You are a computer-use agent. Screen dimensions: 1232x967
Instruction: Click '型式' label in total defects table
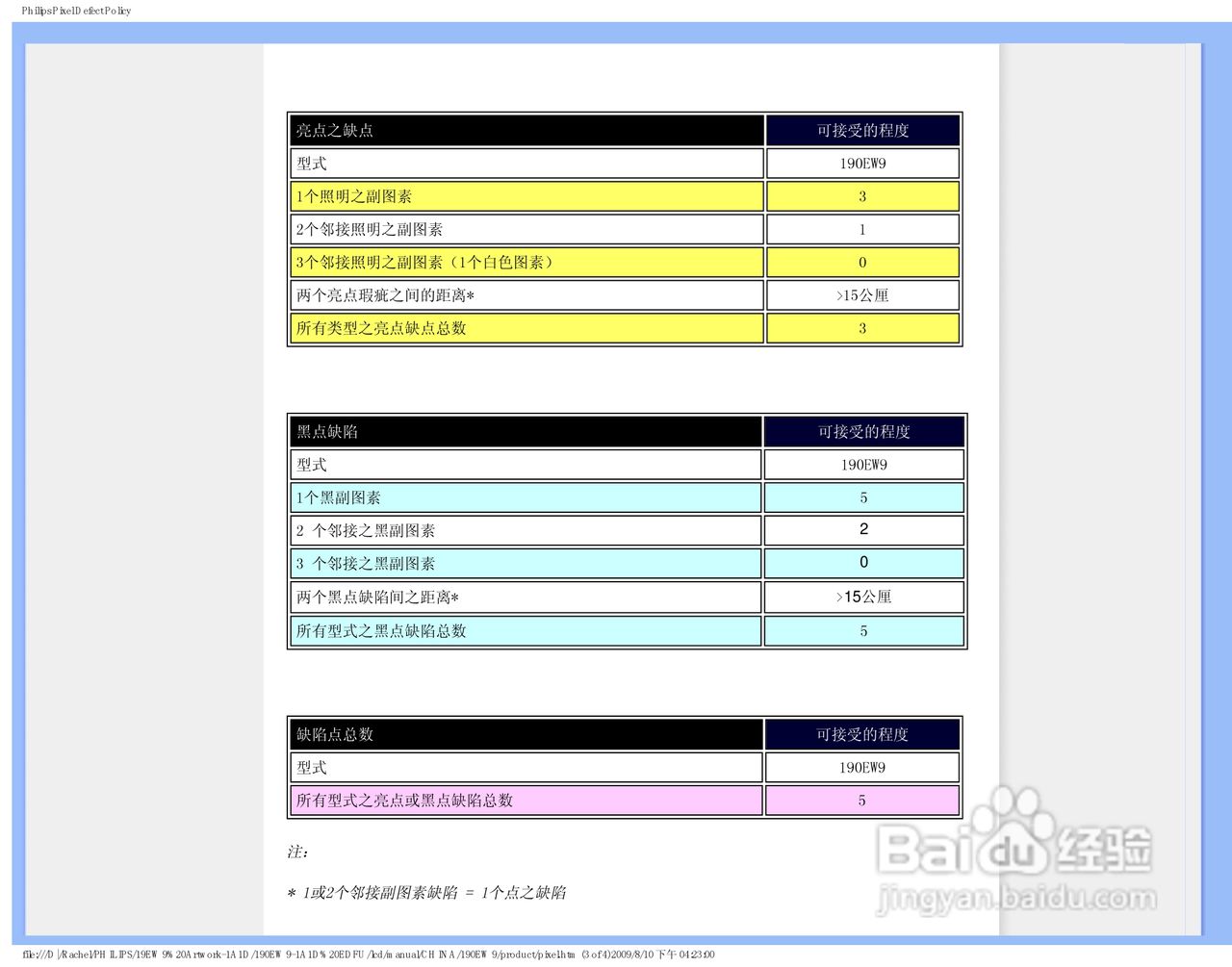click(x=311, y=768)
